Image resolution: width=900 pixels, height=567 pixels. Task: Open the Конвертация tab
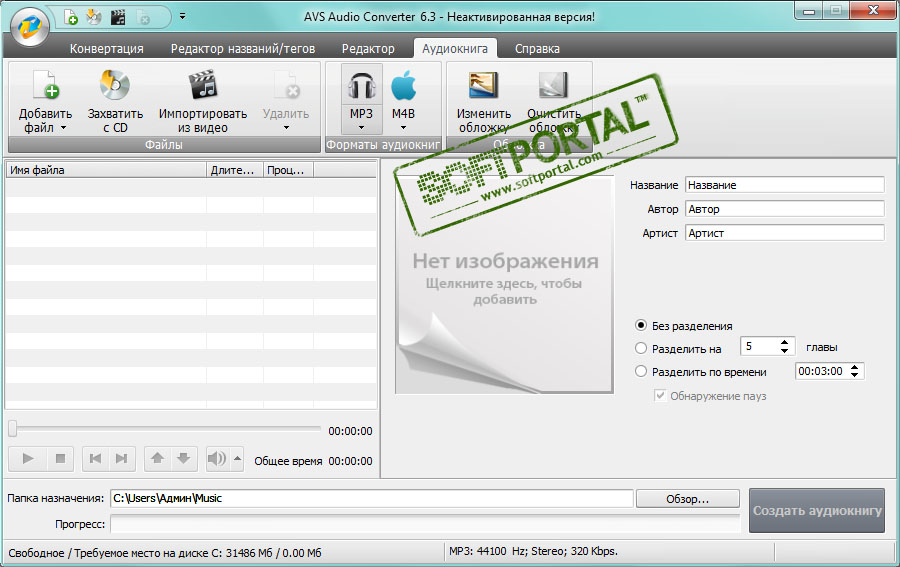107,49
